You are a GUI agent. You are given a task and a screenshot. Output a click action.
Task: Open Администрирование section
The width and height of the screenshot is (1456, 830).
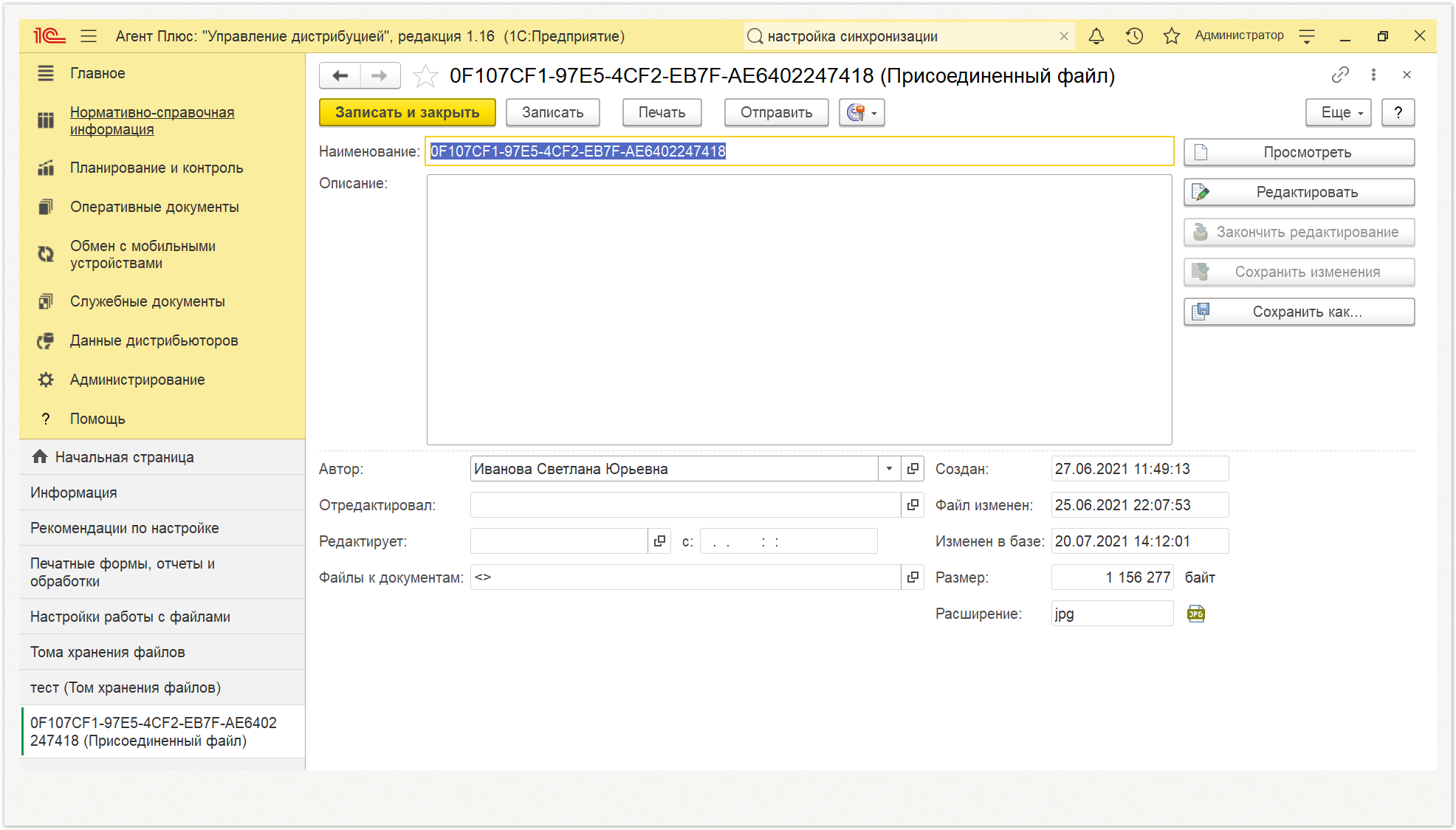pos(137,380)
